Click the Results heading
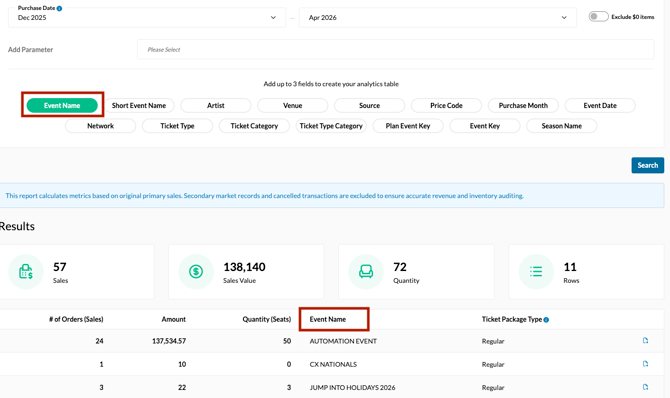Screen dimensions: 670x398 17,226
